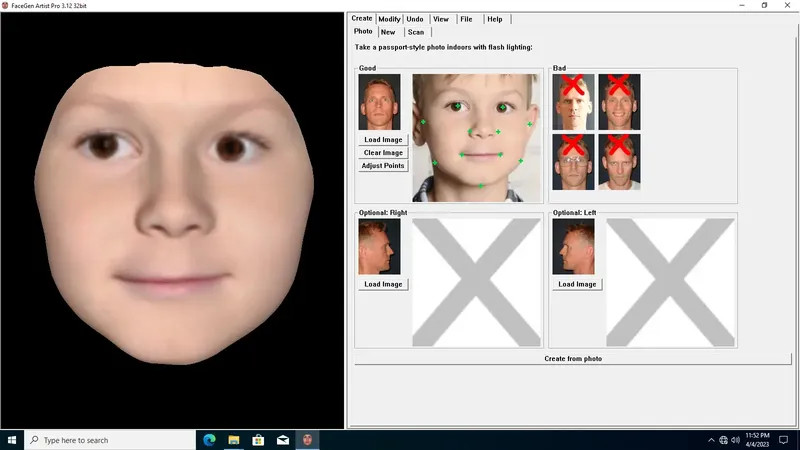Load image for Optional Right profile
This screenshot has height=450, width=800.
383,284
